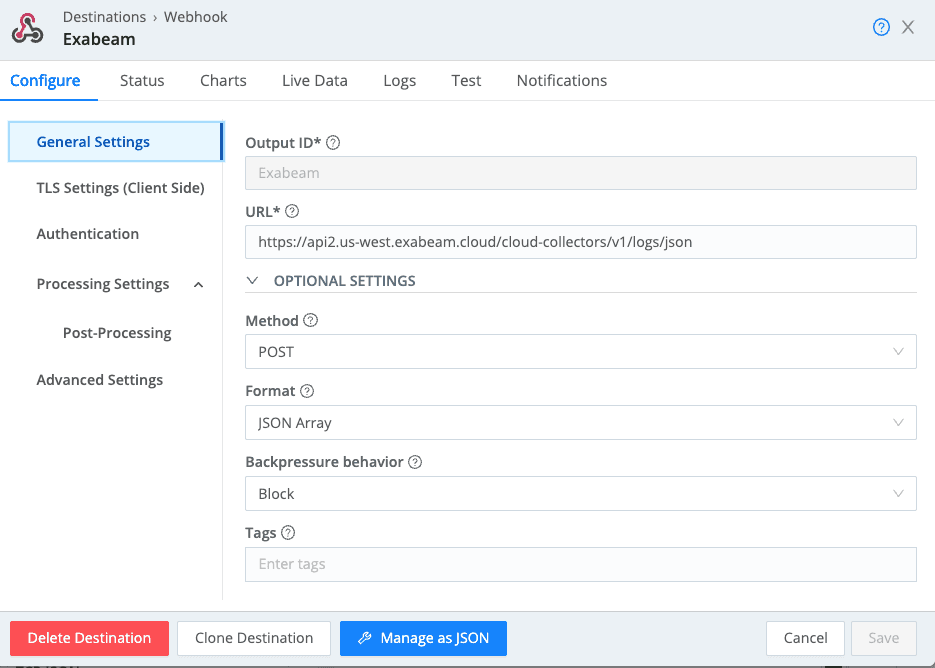Click the Delete Destination button

click(89, 638)
